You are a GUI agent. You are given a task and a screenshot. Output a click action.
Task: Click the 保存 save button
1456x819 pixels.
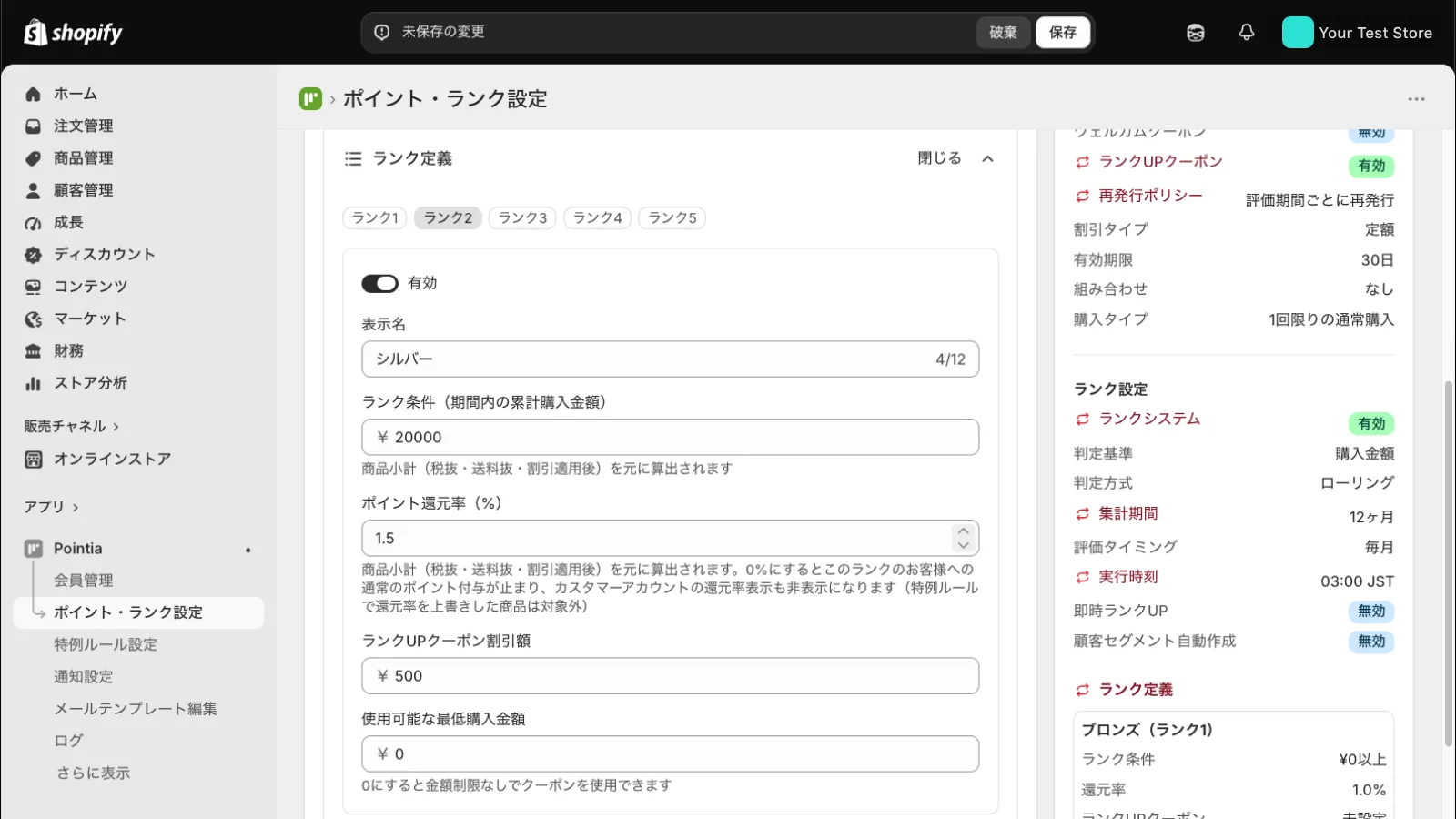[1063, 33]
